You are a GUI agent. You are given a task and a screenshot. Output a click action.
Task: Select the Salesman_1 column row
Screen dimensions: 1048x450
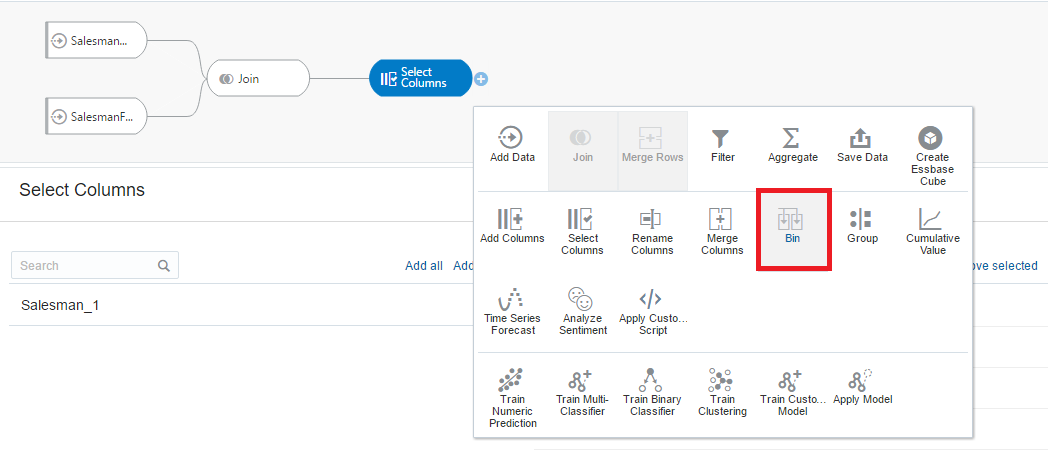point(241,306)
